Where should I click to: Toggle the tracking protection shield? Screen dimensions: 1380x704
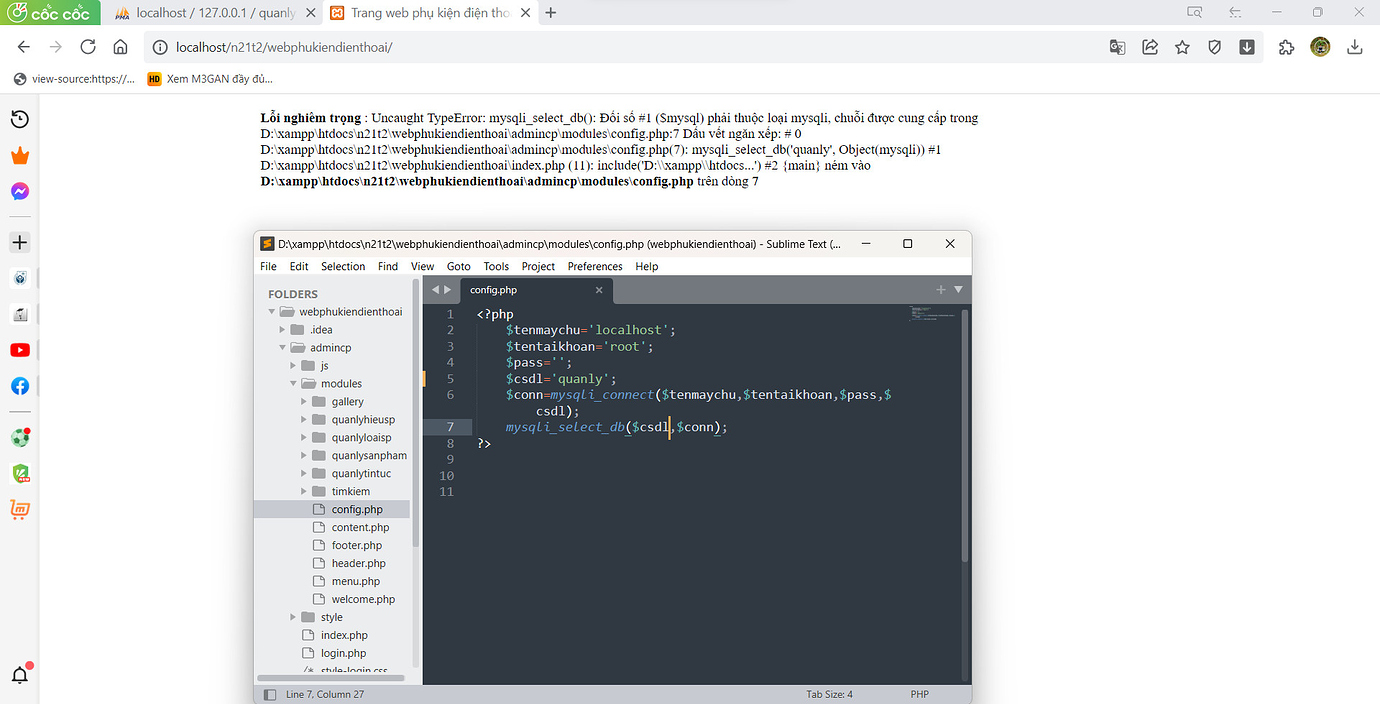(1214, 47)
